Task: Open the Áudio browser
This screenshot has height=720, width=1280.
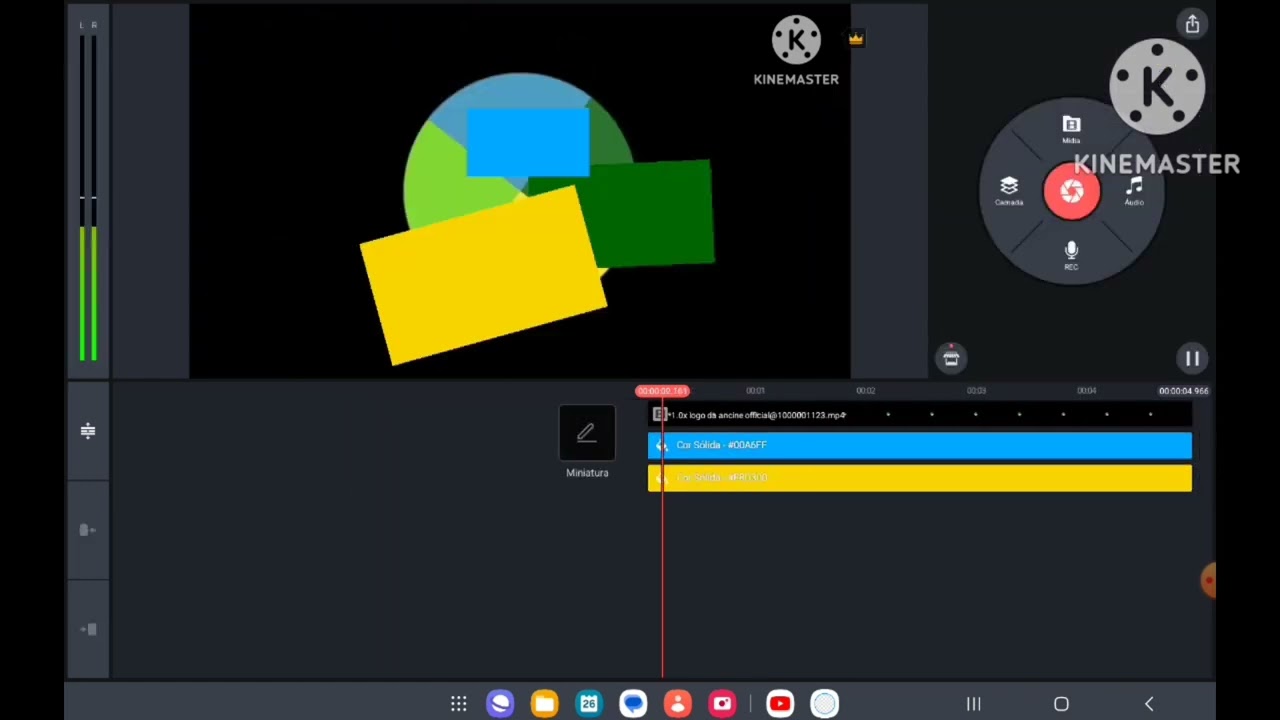Action: pyautogui.click(x=1134, y=190)
